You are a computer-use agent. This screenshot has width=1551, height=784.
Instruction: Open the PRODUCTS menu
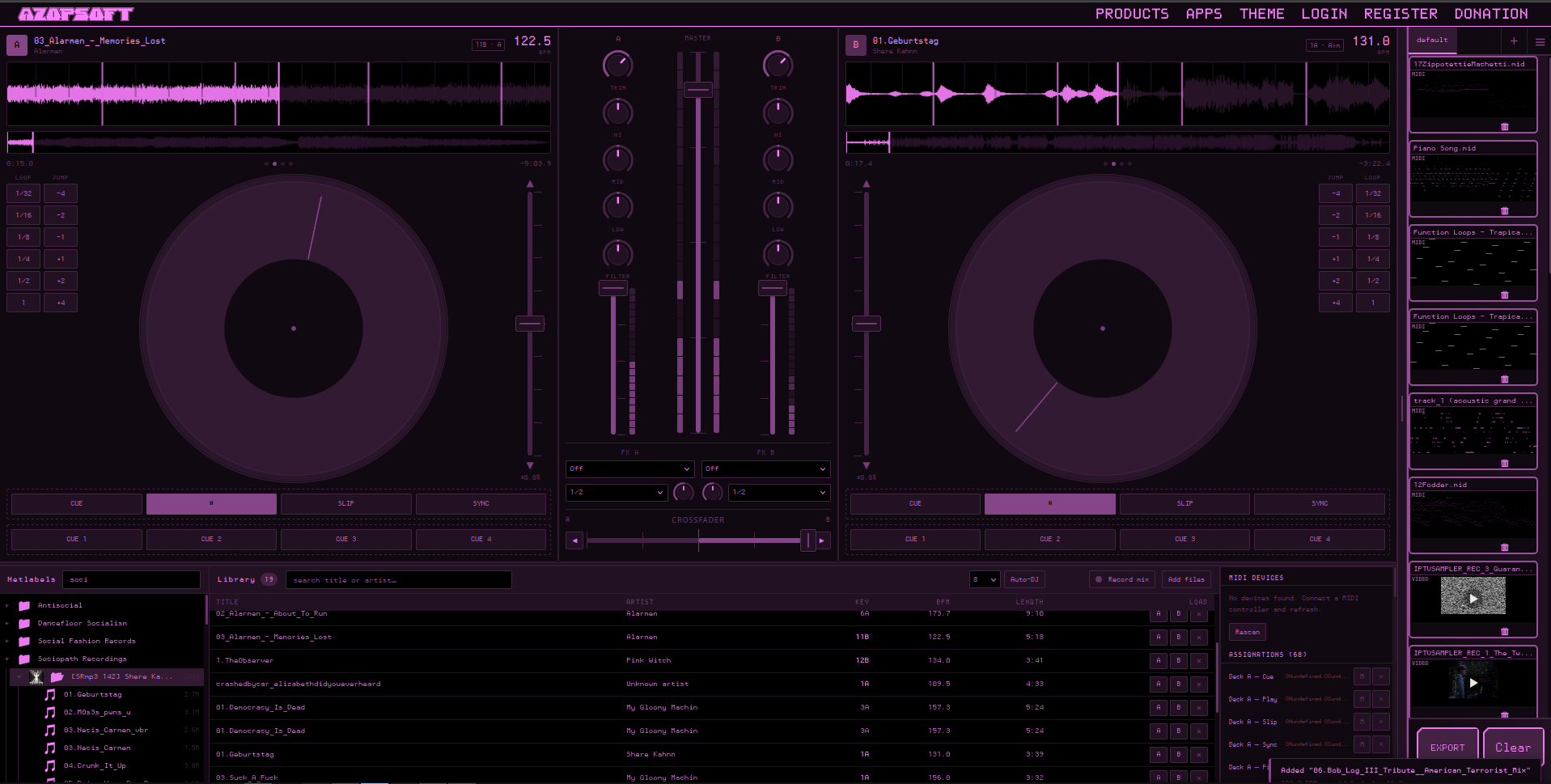pyautogui.click(x=1132, y=14)
